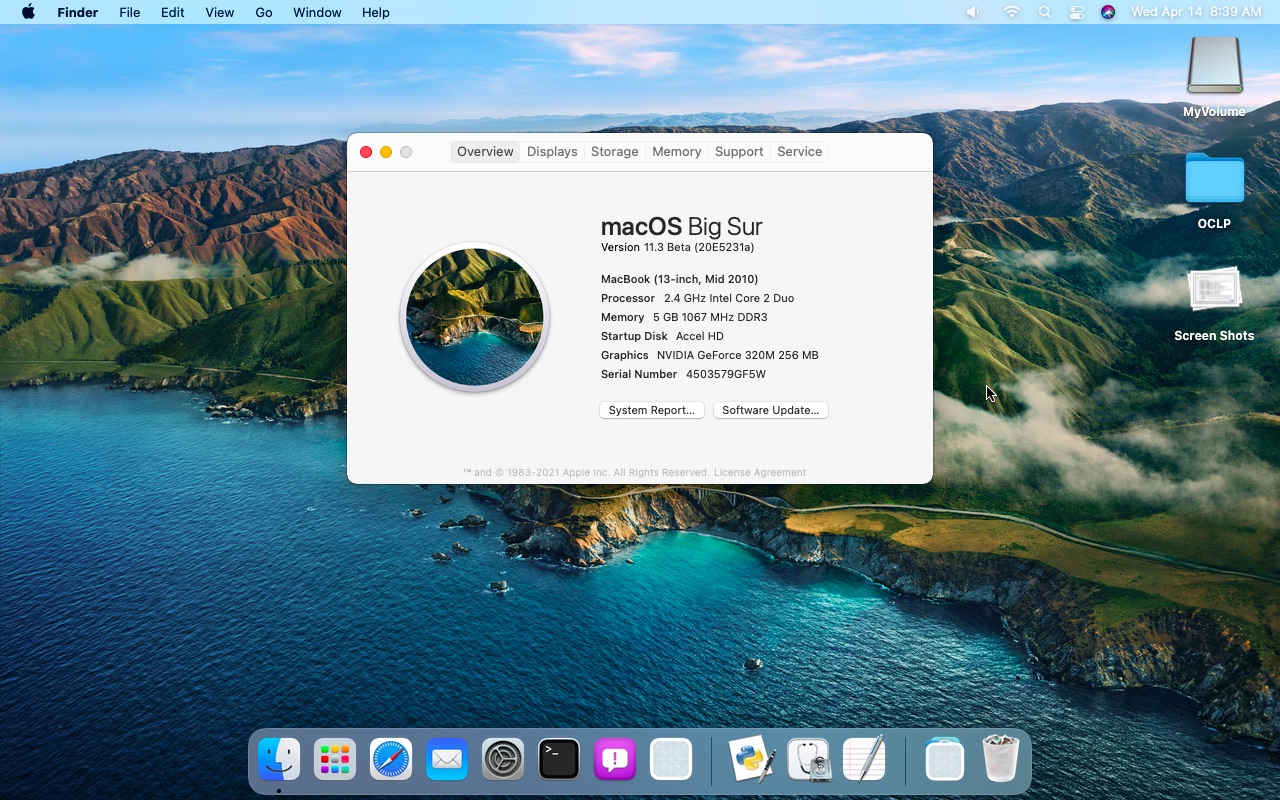This screenshot has height=800, width=1280.
Task: Click the date and time in menu bar
Action: tap(1196, 12)
